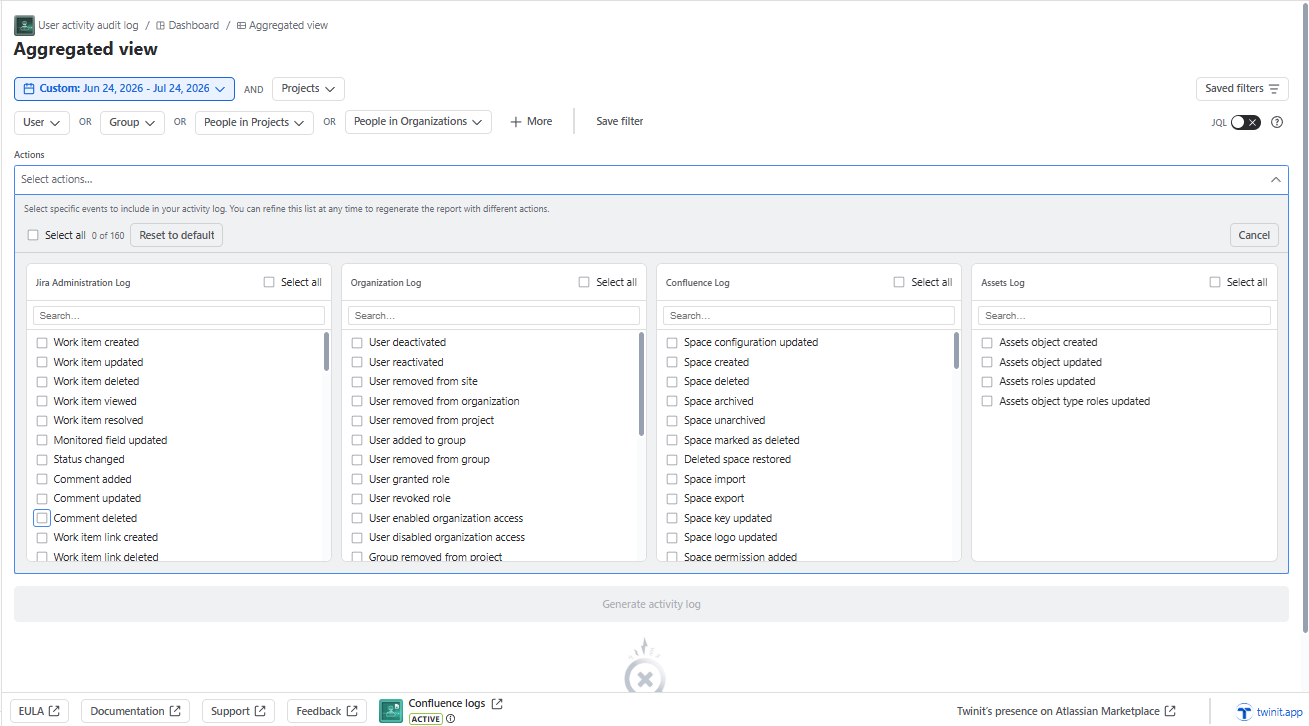Tick the Space export checkbox
Screen dimensions: 1309x726
click(672, 499)
